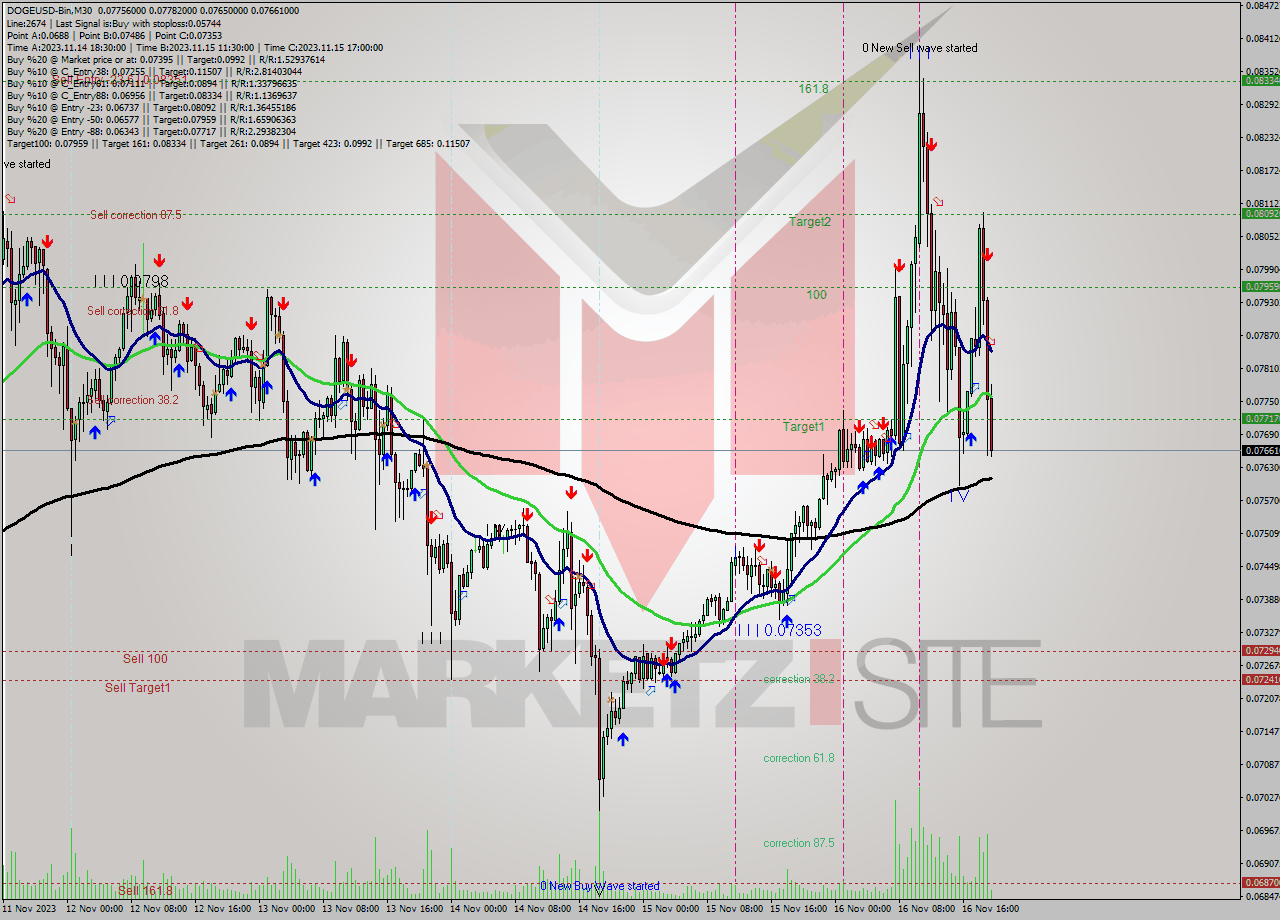Click the 'Sell correction 38.2' label
Image resolution: width=1280 pixels, height=920 pixels.
[133, 400]
